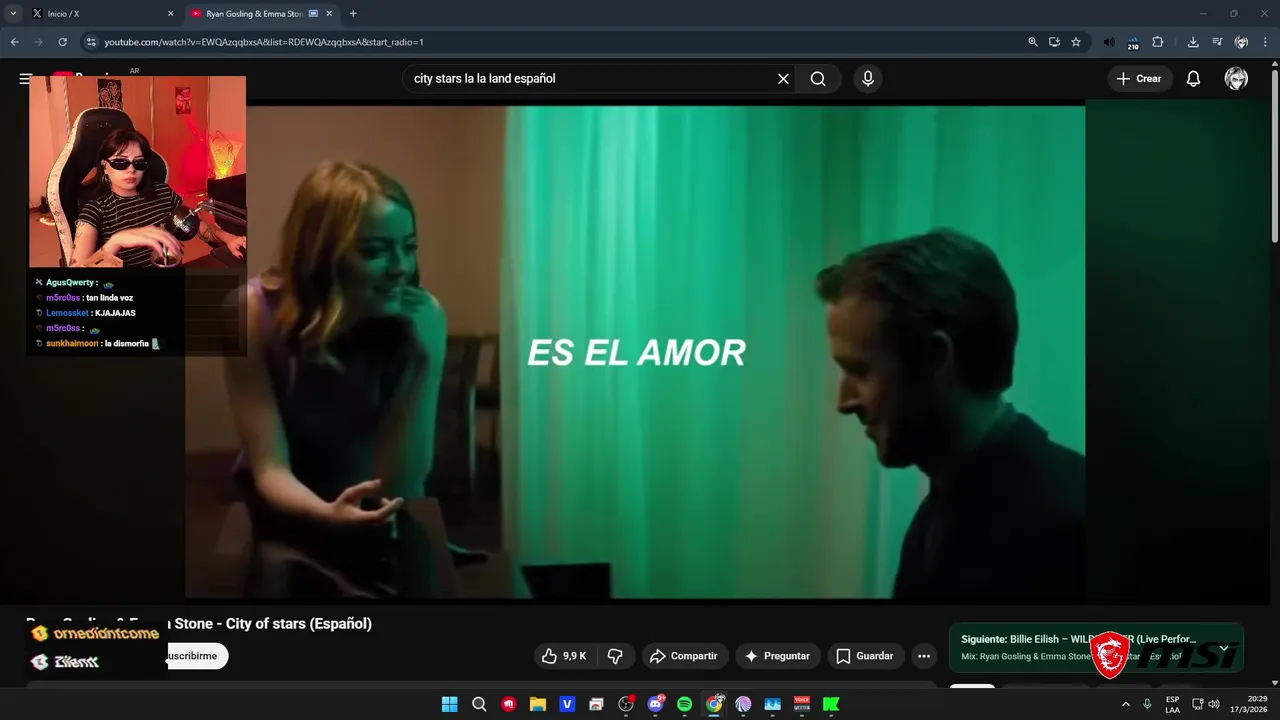The height and width of the screenshot is (720, 1280).
Task: Switch ESP LAA input language
Action: tap(1173, 704)
